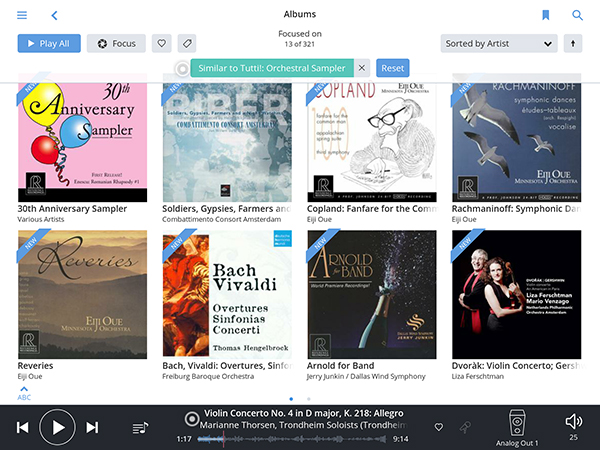This screenshot has width=600, height=450.
Task: Open the Bach Vivaldi Overtures album cover
Action: click(x=227, y=294)
